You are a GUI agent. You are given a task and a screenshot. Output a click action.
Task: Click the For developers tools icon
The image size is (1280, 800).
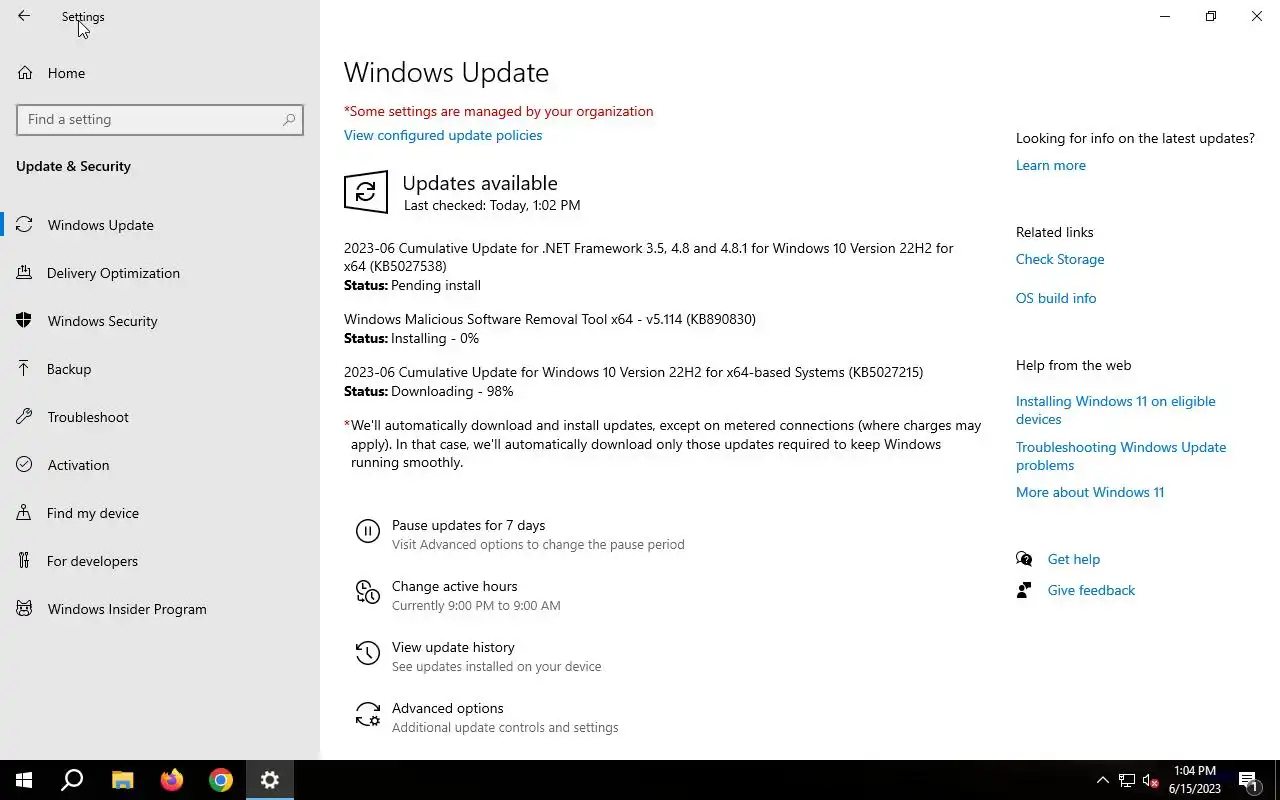click(x=24, y=561)
